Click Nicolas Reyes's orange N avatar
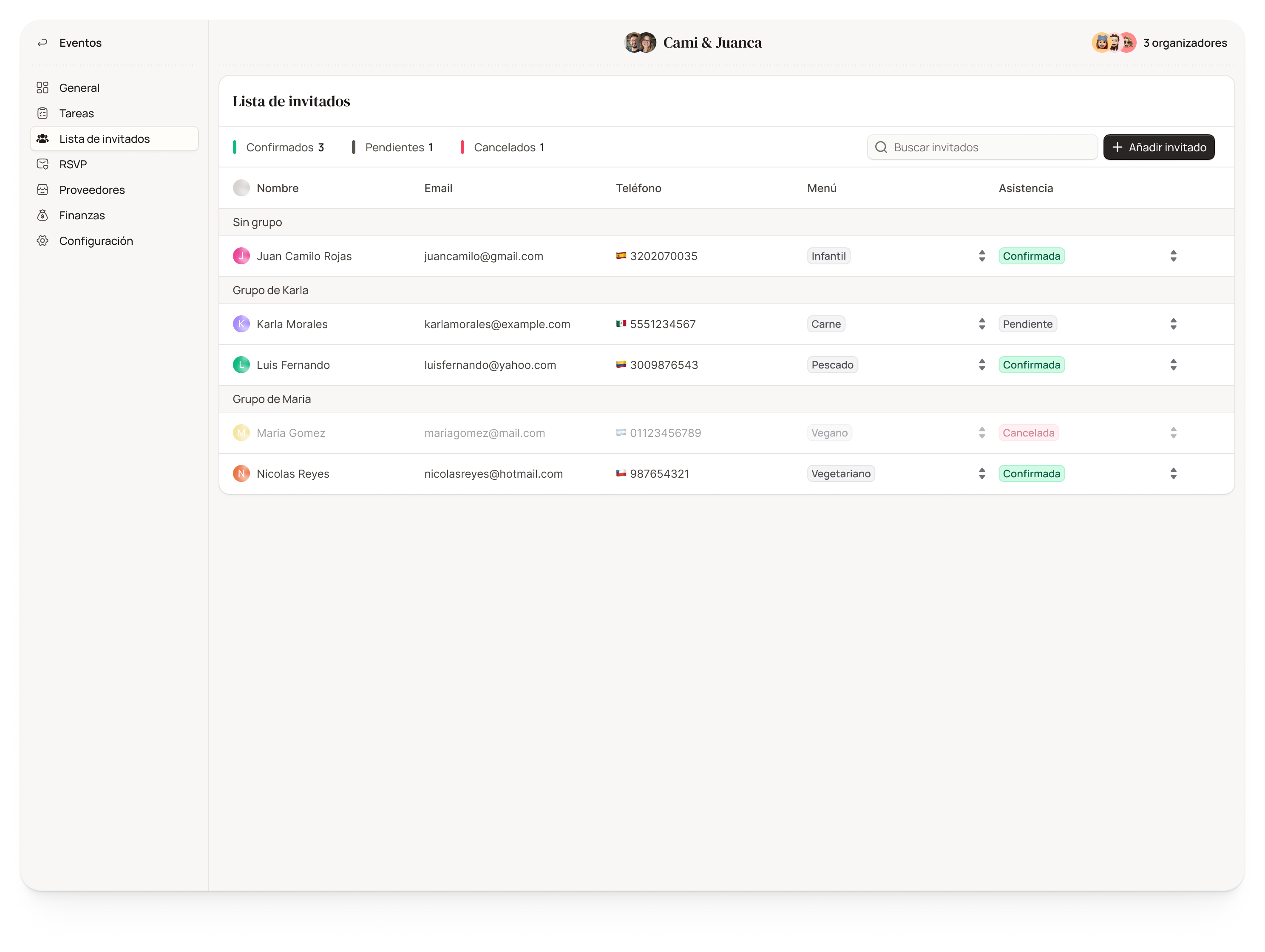This screenshot has width=1265, height=952. (241, 473)
